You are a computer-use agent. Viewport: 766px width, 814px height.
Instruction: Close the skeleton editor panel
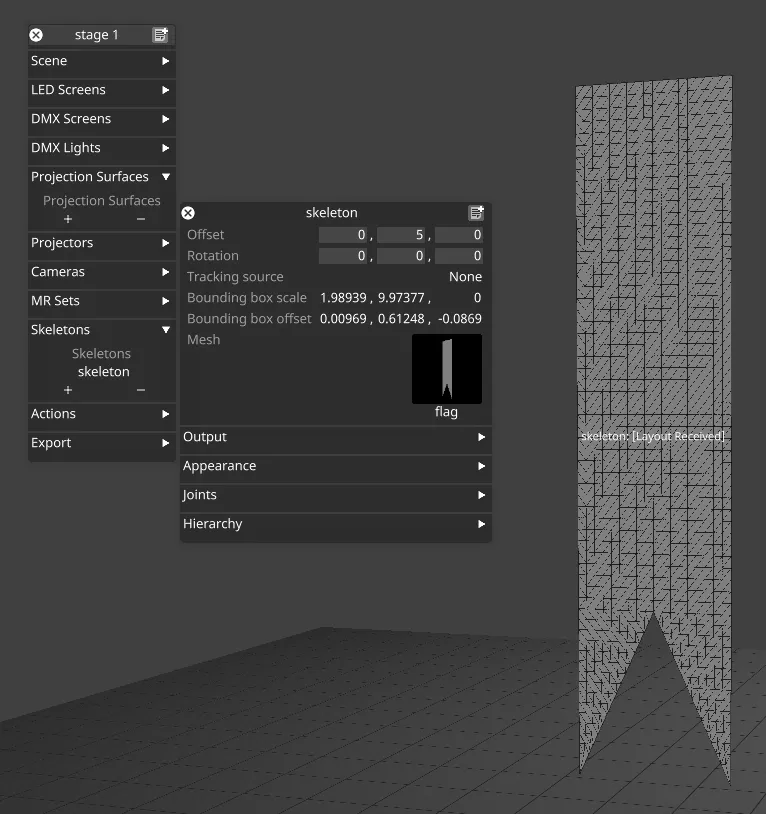point(188,213)
